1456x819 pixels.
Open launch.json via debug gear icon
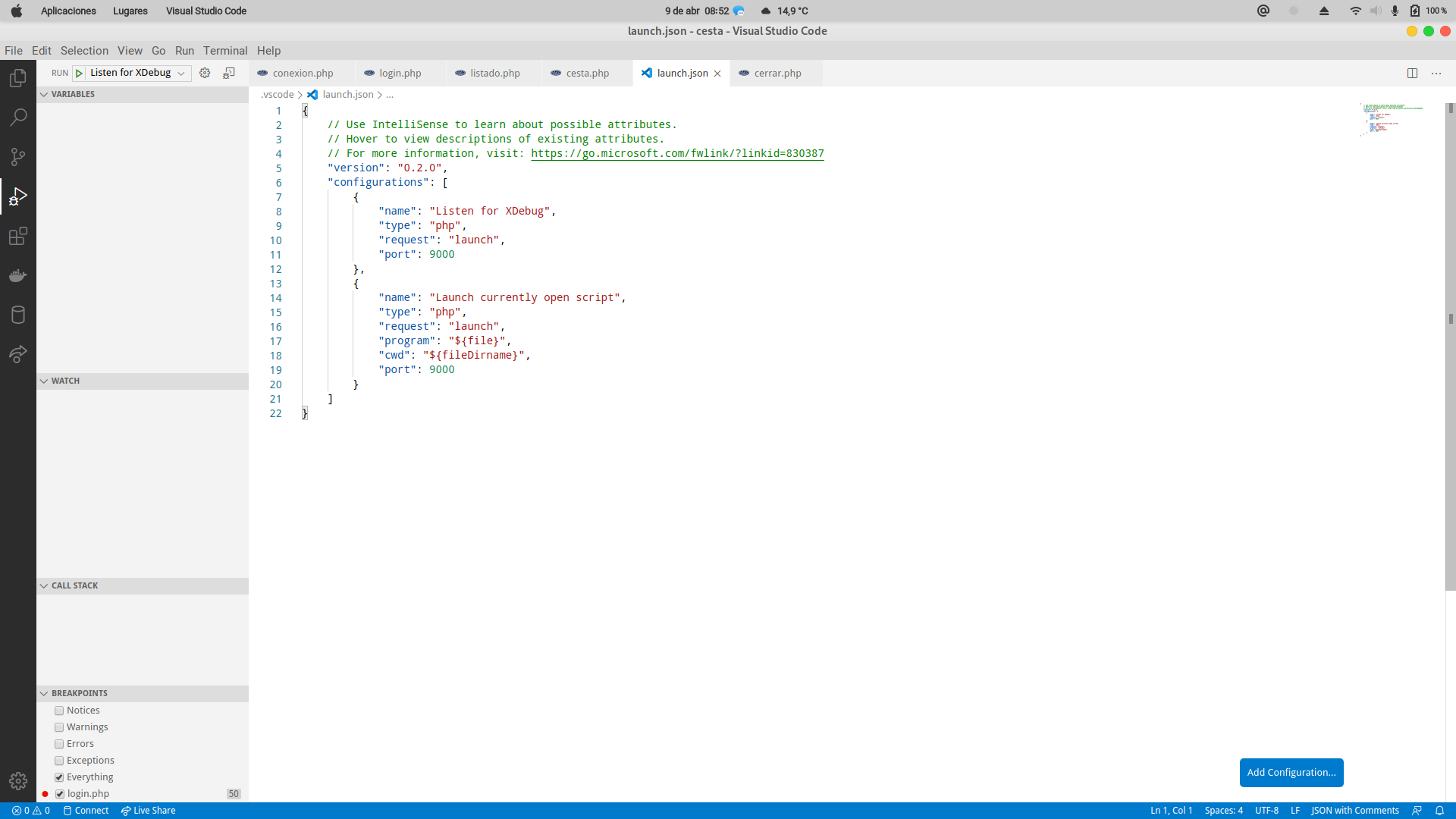coord(205,73)
